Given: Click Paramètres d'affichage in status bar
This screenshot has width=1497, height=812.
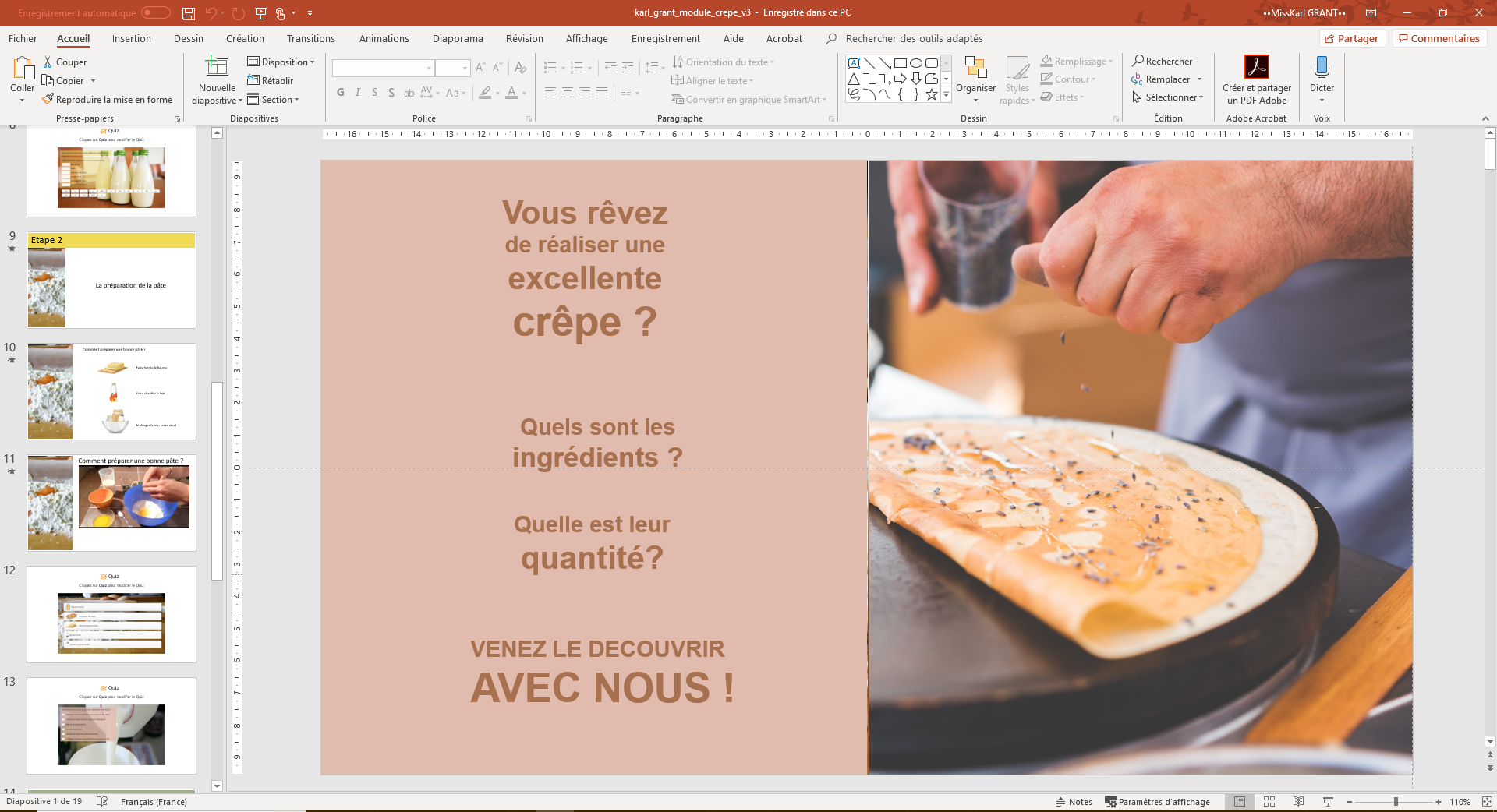Looking at the screenshot, I should pos(1158,802).
